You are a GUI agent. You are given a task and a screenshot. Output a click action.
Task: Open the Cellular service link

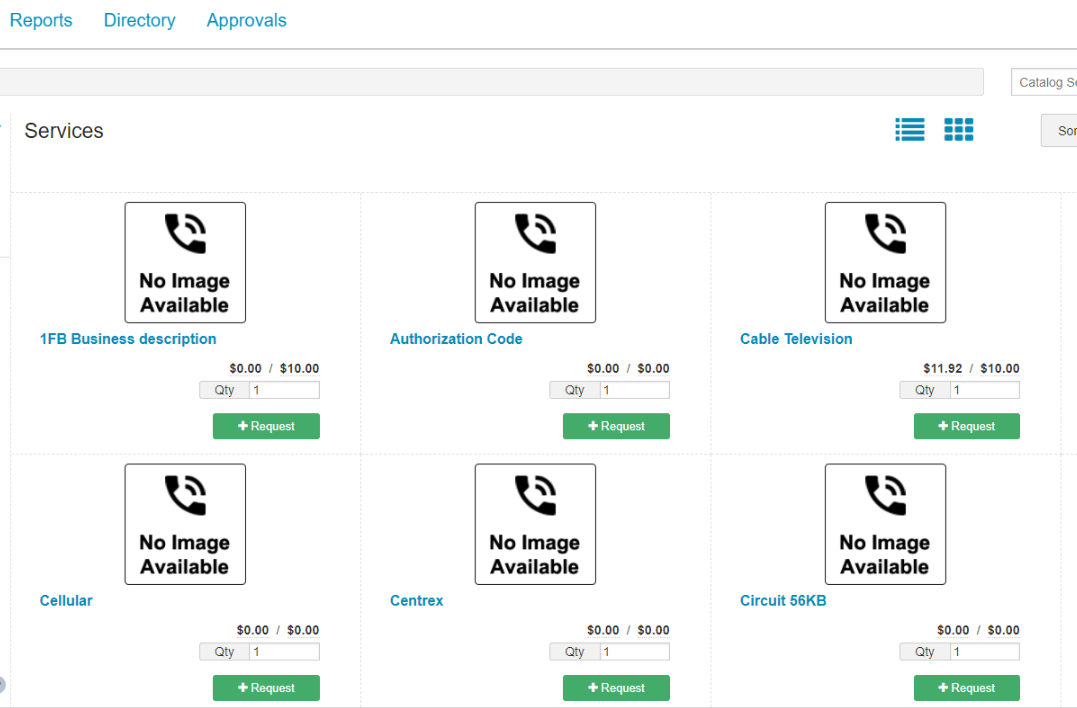pyautogui.click(x=66, y=601)
